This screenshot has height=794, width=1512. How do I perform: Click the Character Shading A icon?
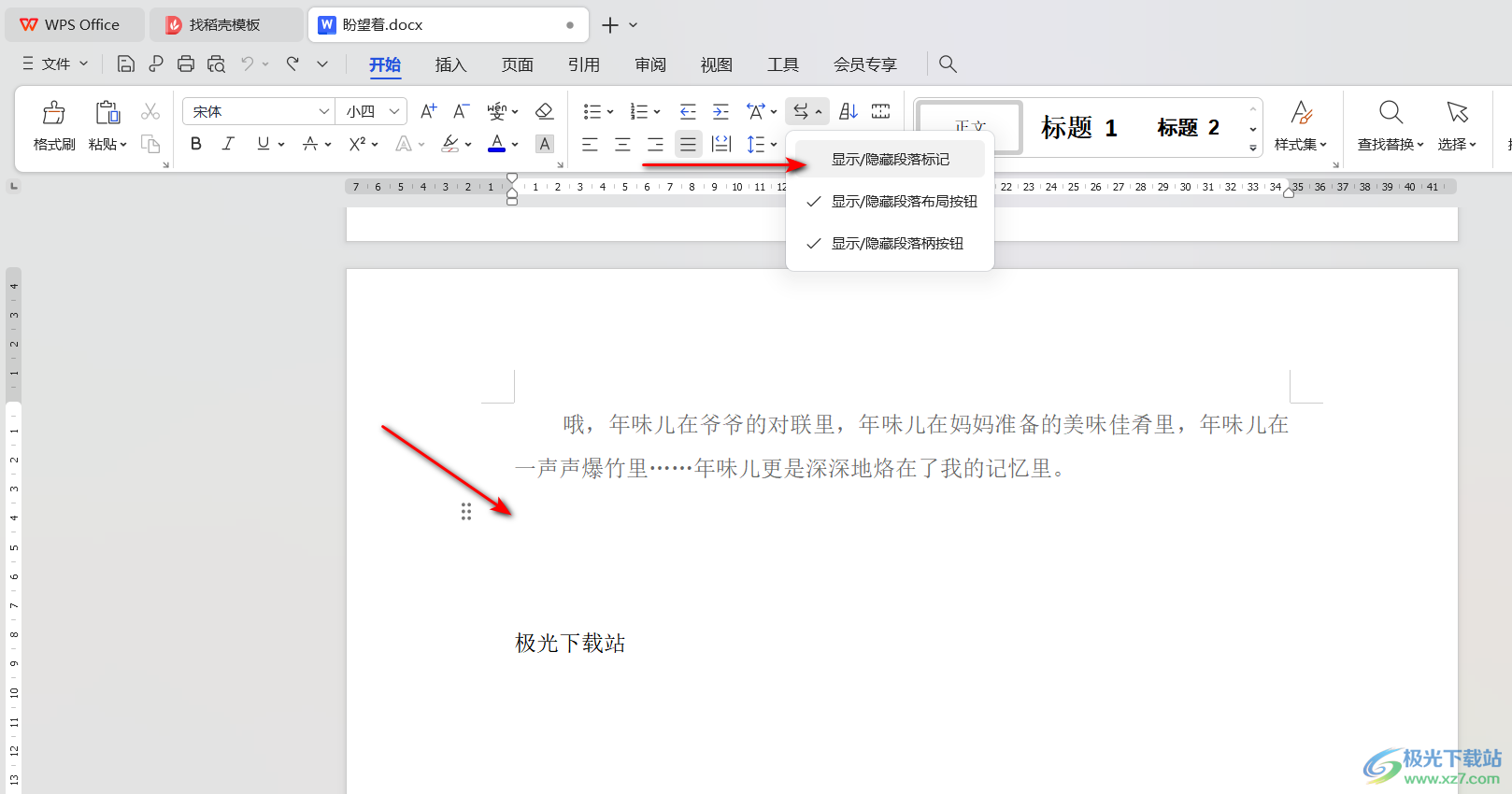point(545,144)
